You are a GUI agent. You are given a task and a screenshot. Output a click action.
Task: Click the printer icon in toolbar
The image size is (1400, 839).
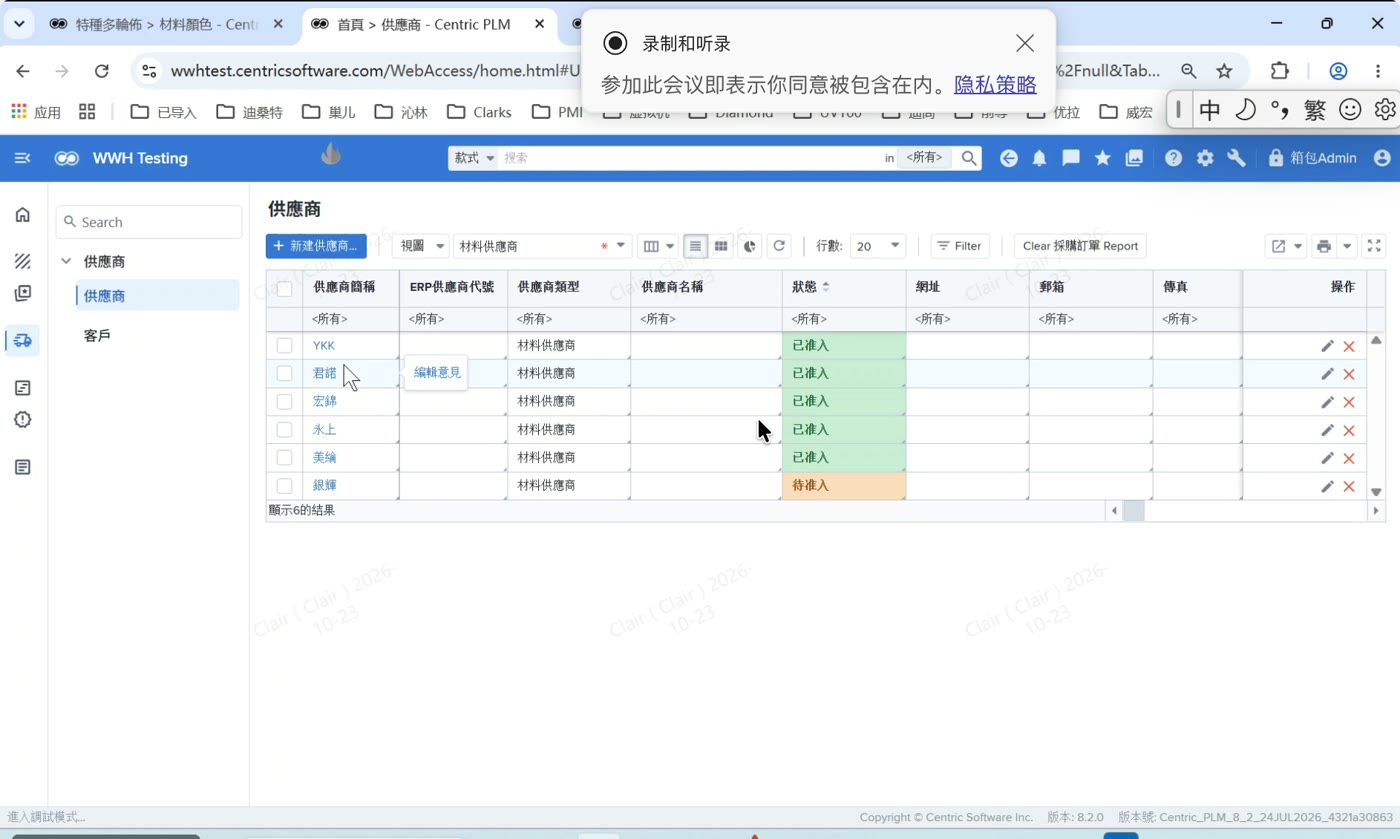click(x=1324, y=246)
